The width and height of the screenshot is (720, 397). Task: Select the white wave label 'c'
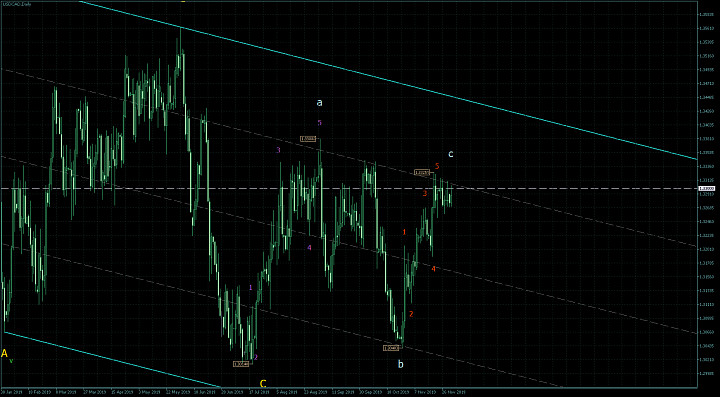[x=451, y=154]
